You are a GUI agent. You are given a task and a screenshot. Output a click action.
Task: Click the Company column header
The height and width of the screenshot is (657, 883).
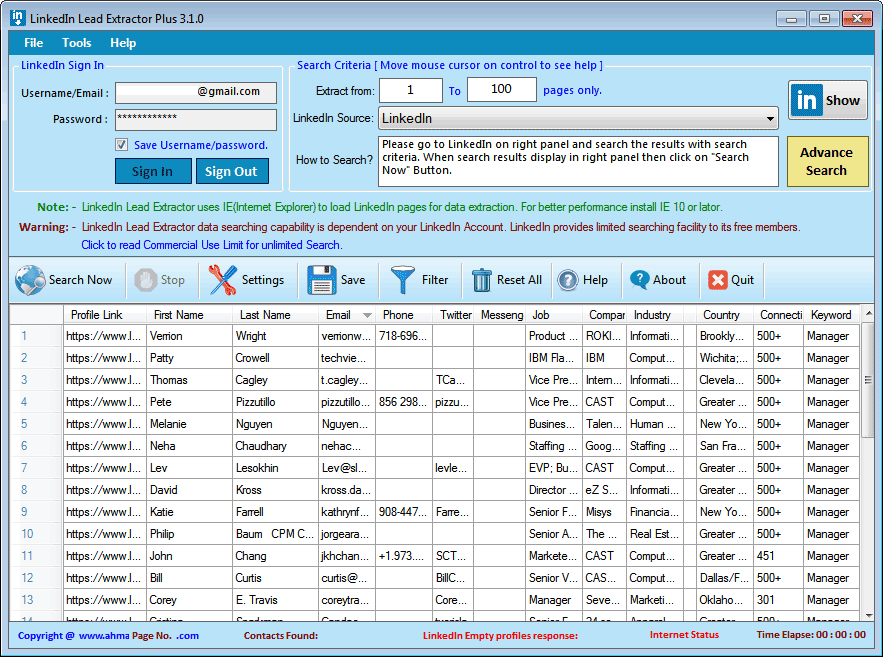(605, 315)
